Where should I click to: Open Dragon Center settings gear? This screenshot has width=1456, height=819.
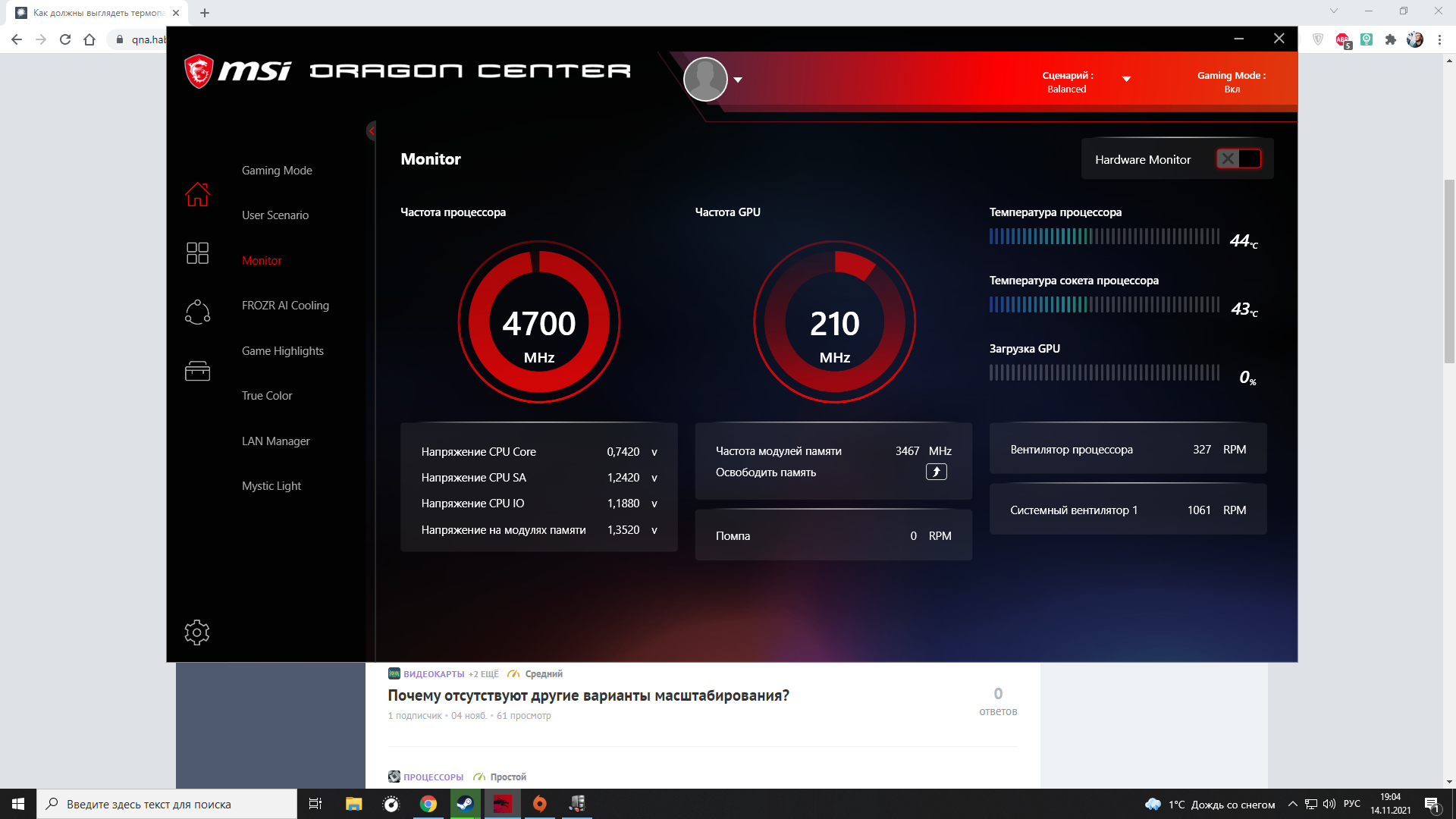click(x=197, y=632)
